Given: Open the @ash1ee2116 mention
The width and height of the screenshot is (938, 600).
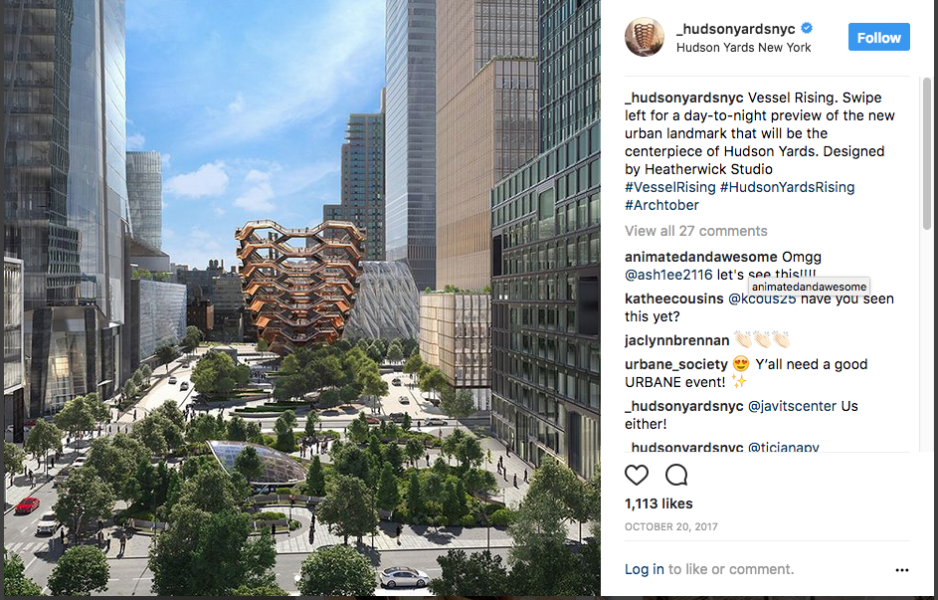Looking at the screenshot, I should 668,275.
